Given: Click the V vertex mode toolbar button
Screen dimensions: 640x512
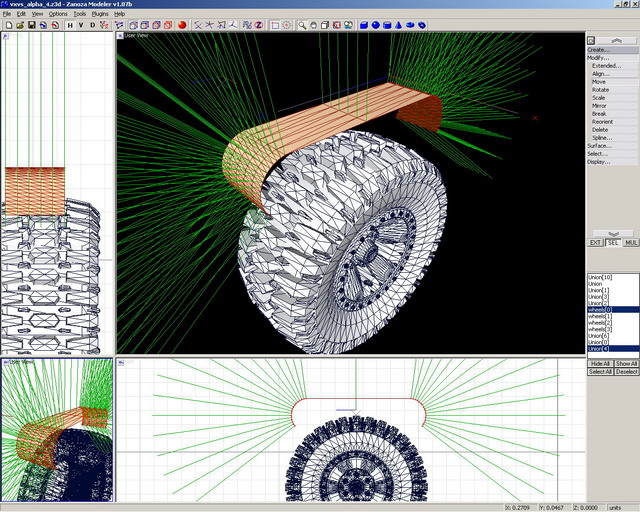Looking at the screenshot, I should (82, 25).
